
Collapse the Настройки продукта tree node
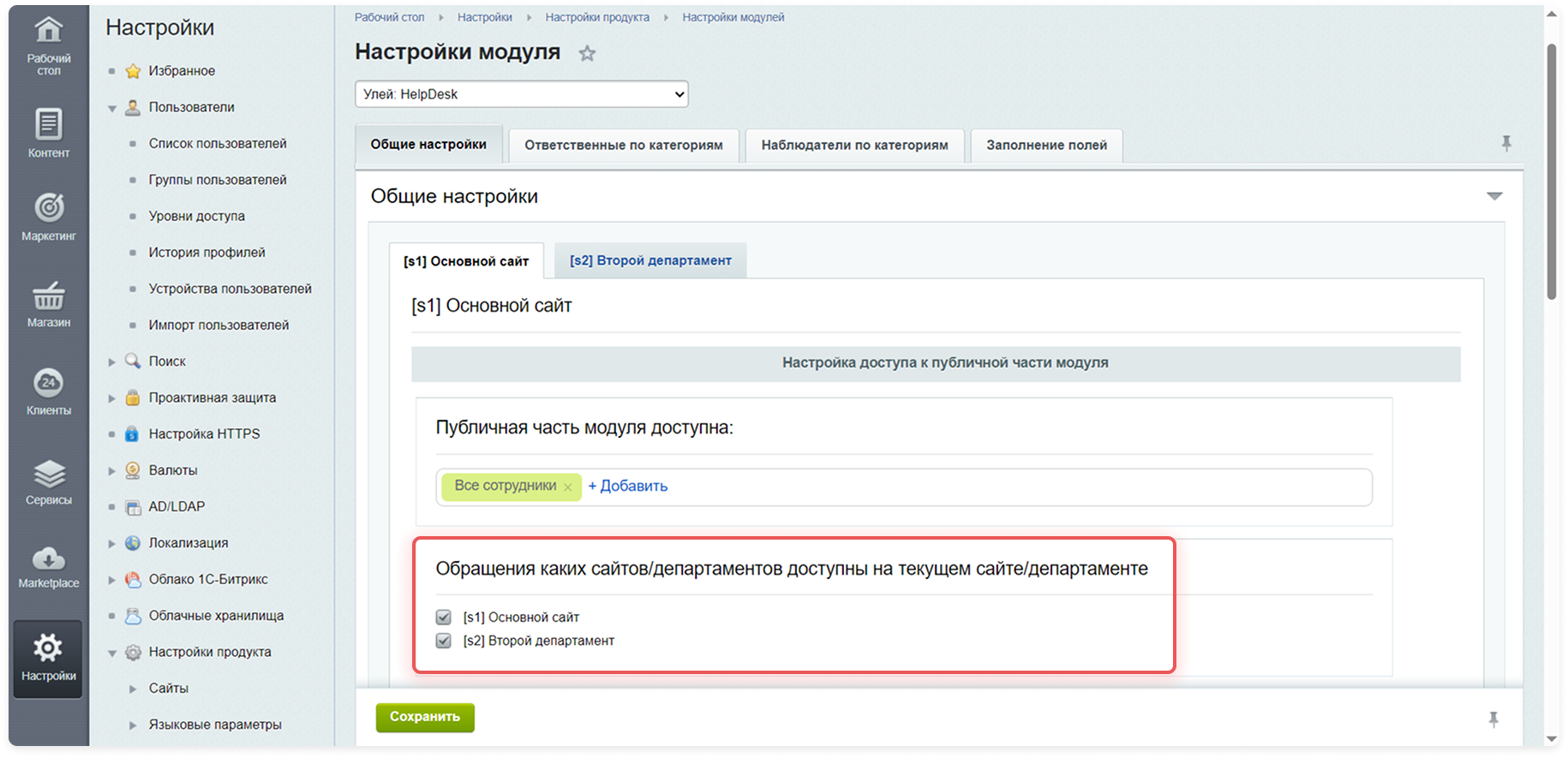tap(112, 653)
